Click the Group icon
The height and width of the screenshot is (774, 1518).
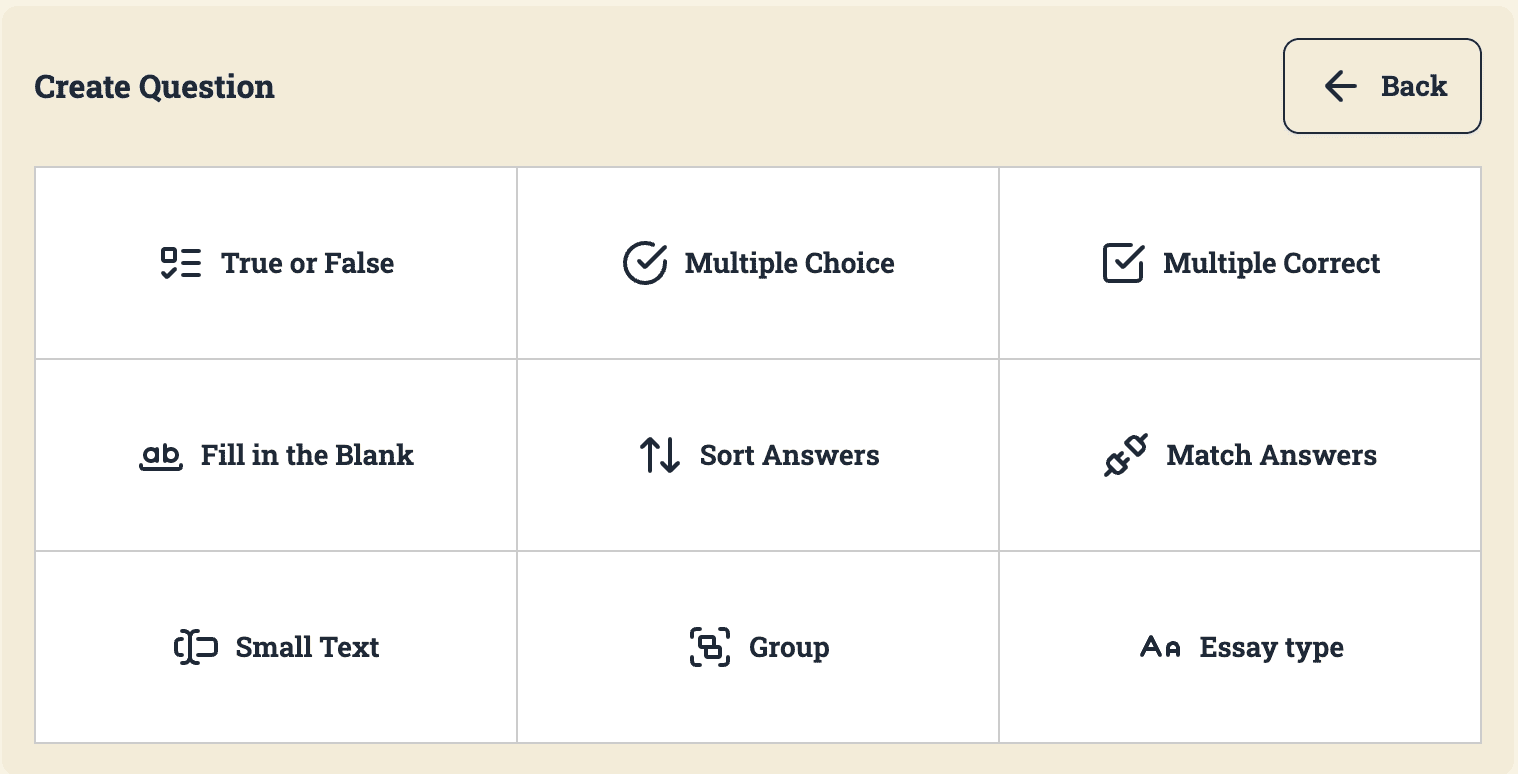tap(710, 647)
